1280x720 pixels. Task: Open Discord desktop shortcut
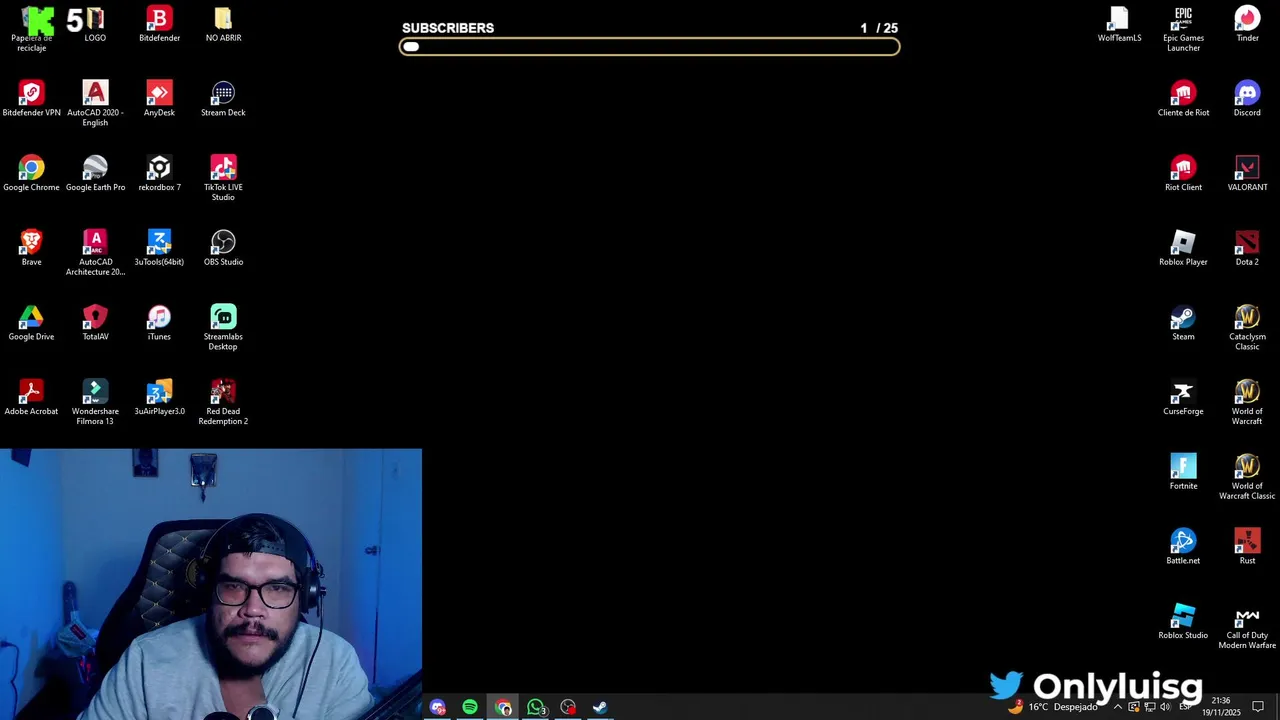(1247, 99)
